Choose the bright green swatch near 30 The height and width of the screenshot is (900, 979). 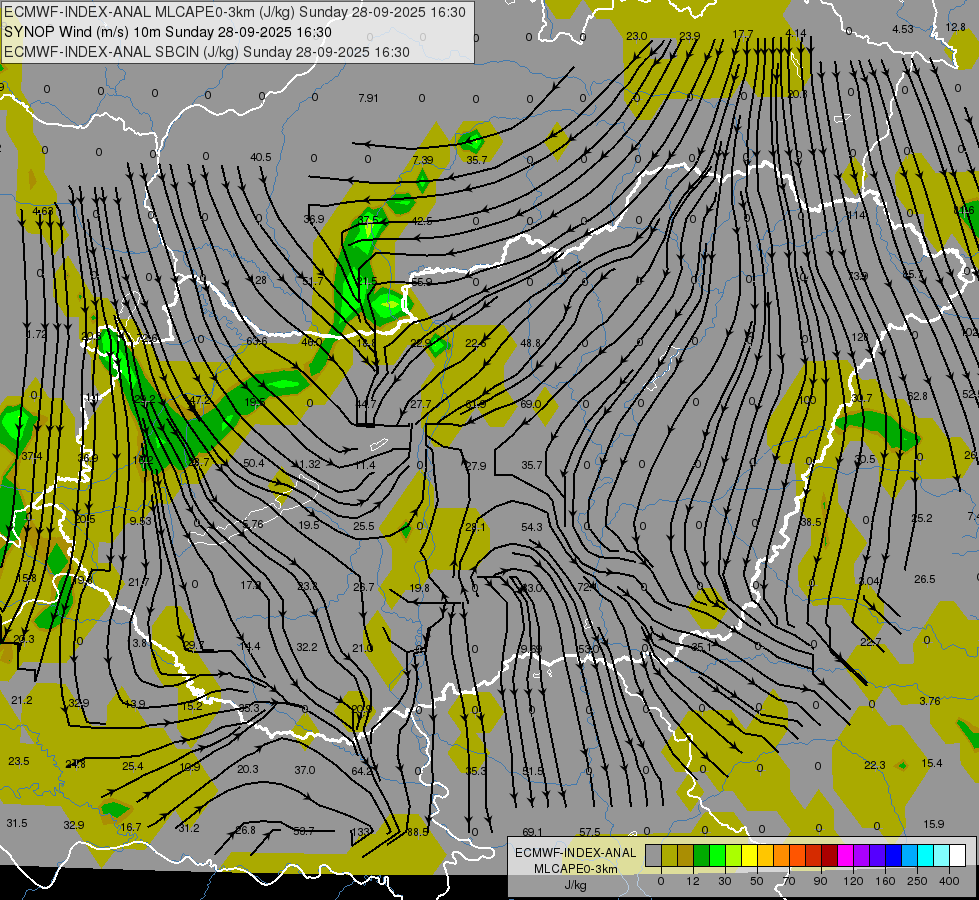point(717,855)
